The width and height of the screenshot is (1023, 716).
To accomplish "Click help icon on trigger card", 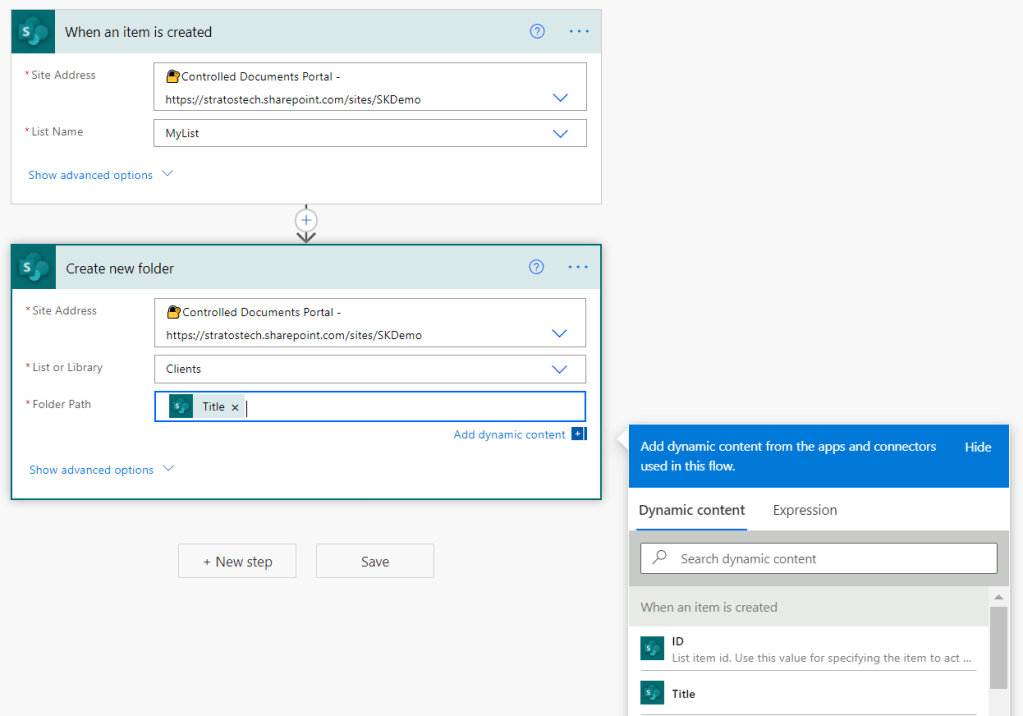I will pos(537,31).
